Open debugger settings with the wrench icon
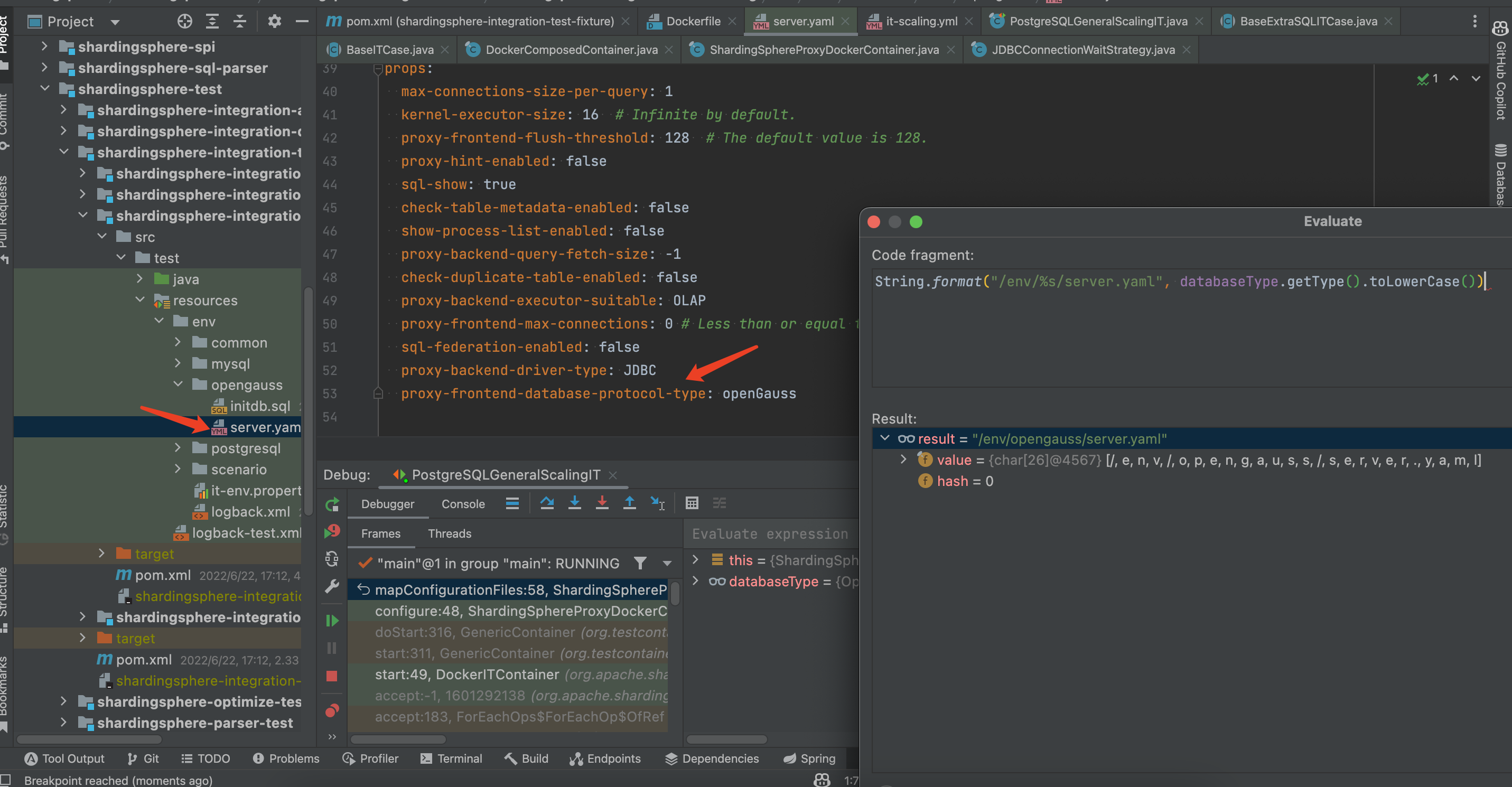This screenshot has height=787, width=1512. tap(332, 586)
